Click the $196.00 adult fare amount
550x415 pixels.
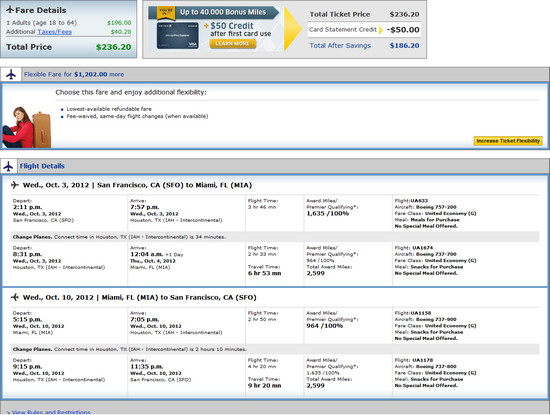(119, 23)
